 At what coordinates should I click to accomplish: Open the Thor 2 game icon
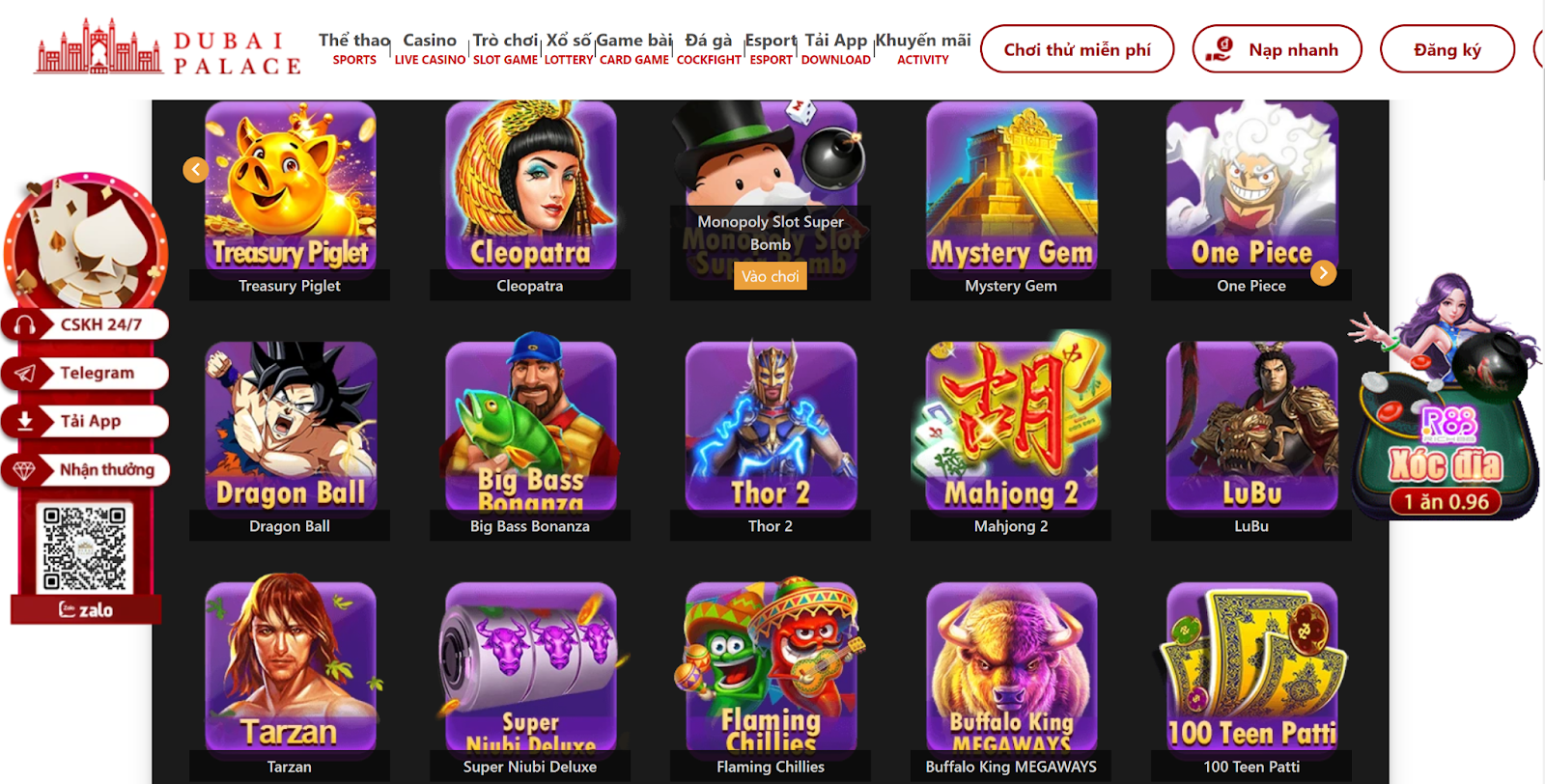pos(771,426)
